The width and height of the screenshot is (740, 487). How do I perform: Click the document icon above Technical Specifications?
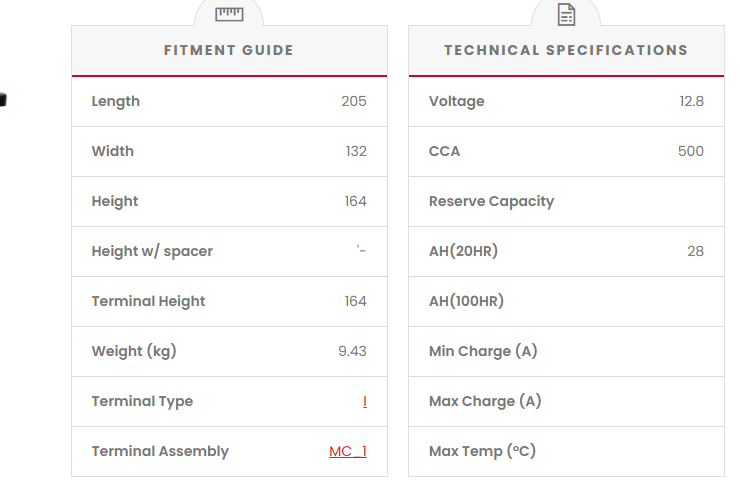(x=566, y=14)
